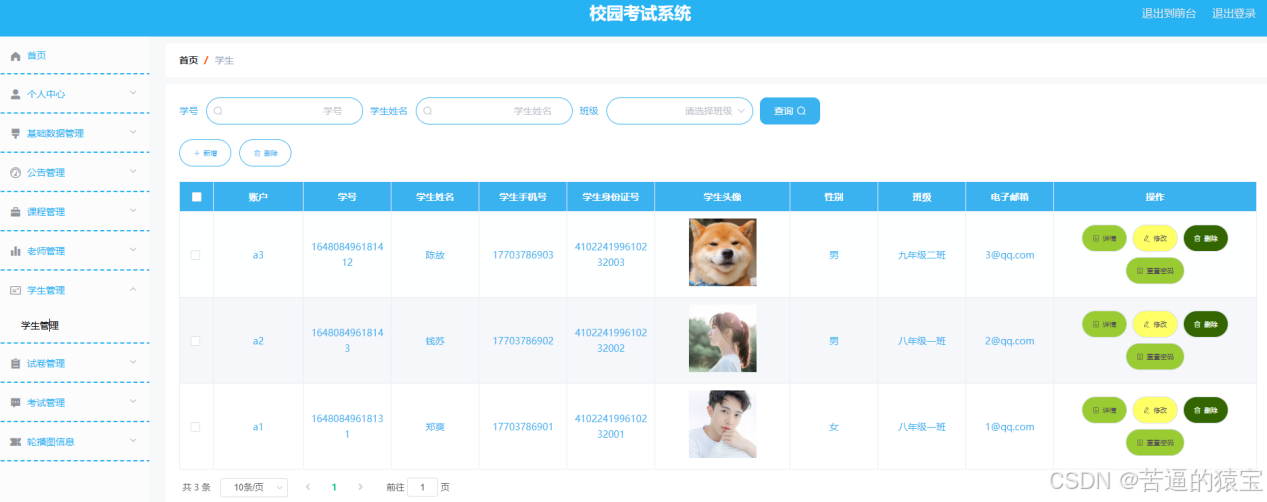This screenshot has height=502, width=1267.
Task: Click 退出登录 link in header
Action: point(1234,14)
